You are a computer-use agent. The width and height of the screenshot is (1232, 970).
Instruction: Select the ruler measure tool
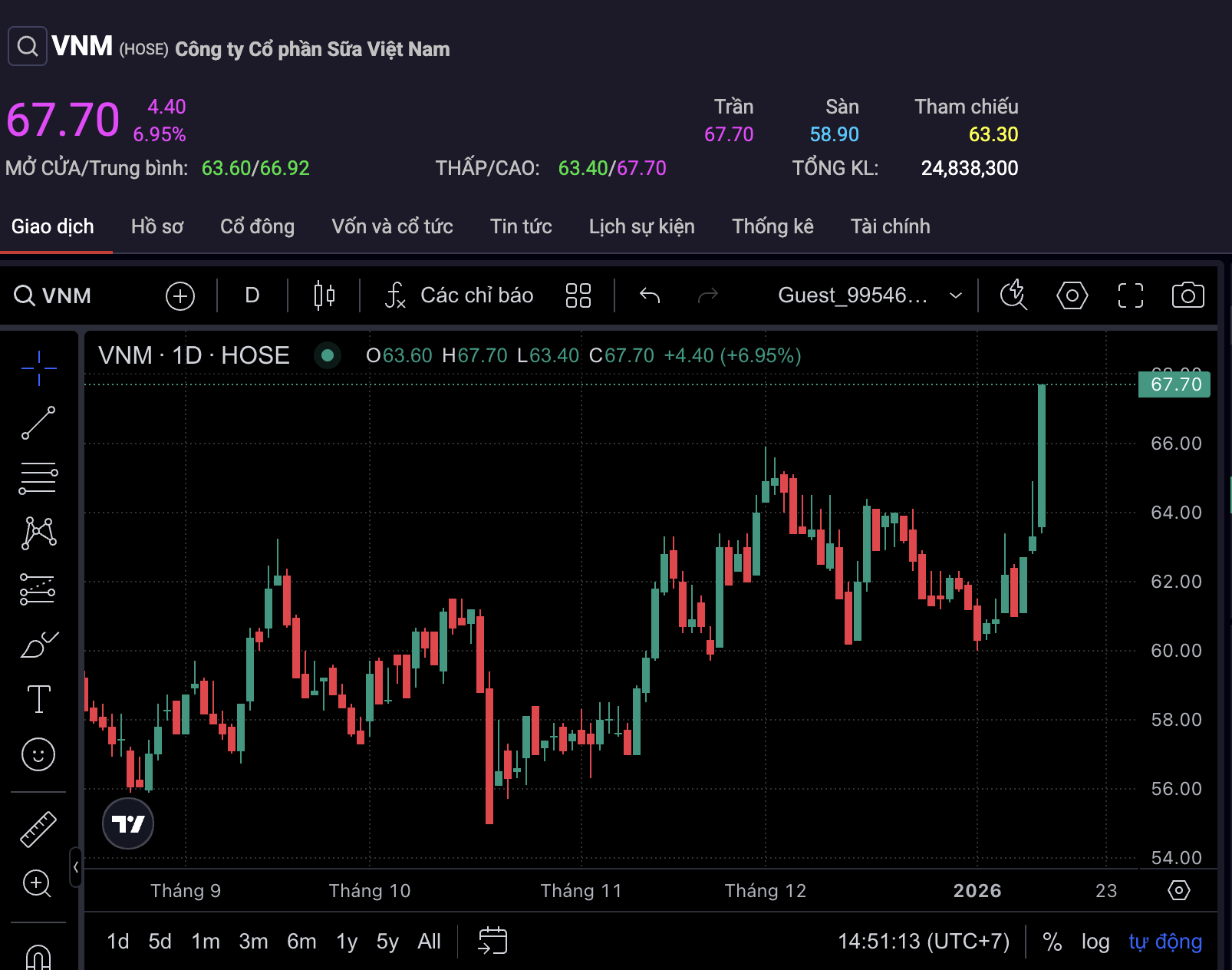38,829
